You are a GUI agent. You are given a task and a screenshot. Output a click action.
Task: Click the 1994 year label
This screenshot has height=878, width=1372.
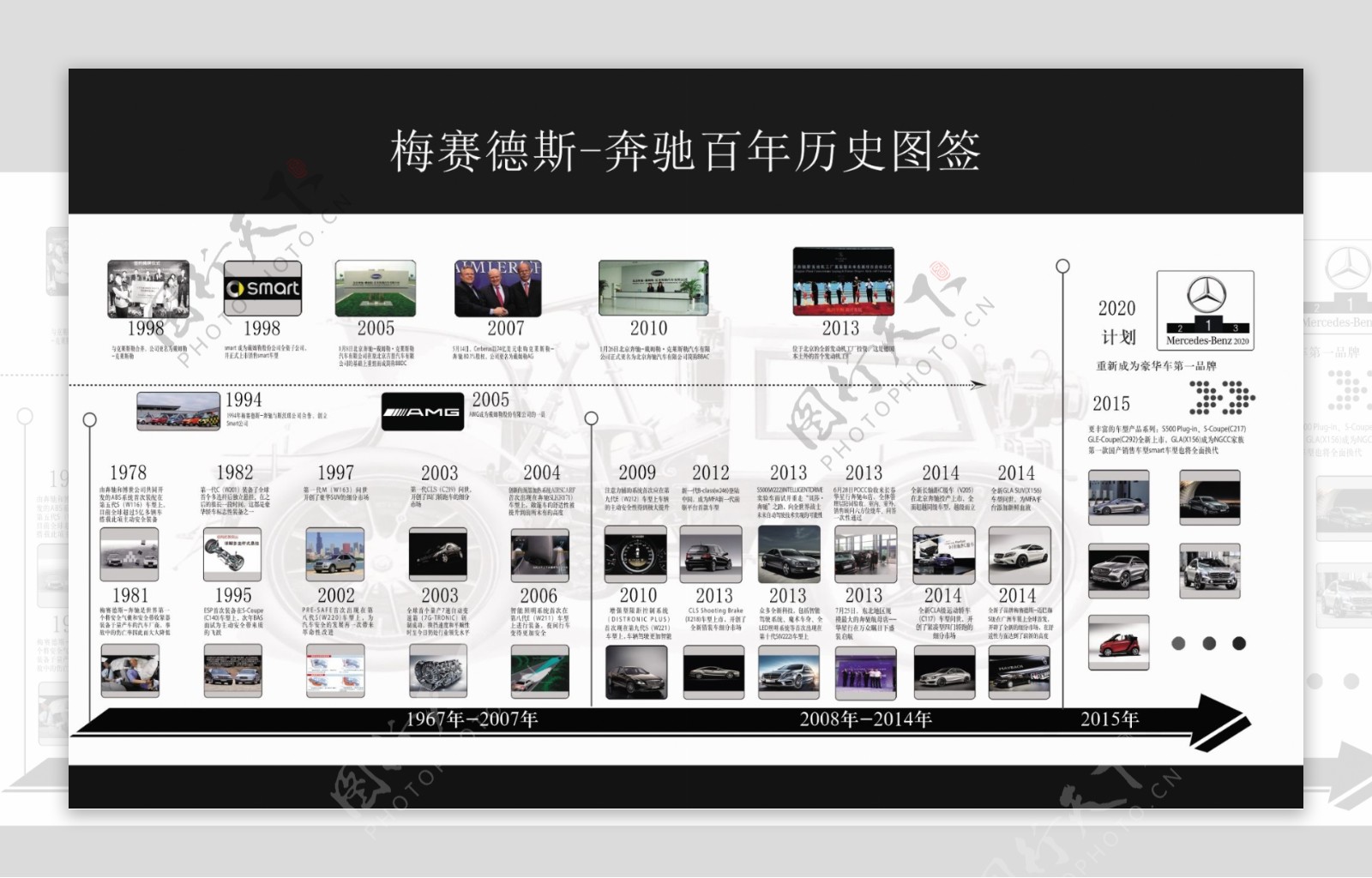pos(244,400)
